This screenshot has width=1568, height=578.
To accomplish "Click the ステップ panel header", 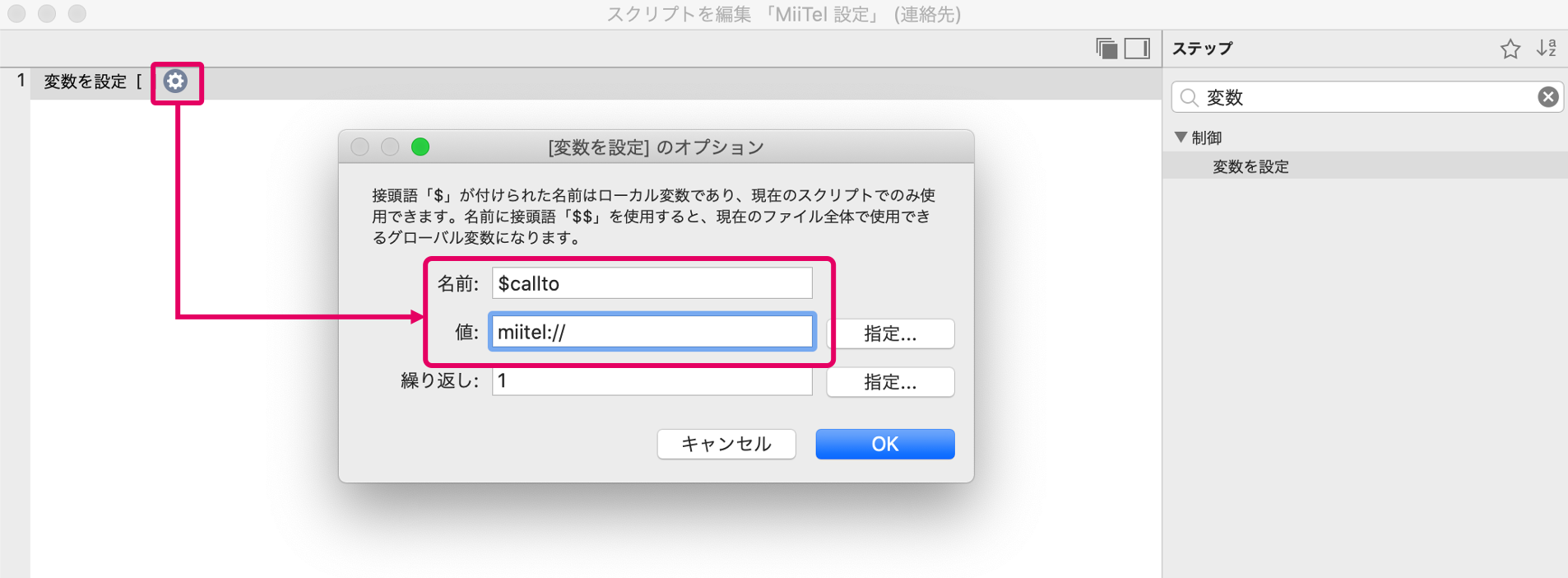I will 1202,49.
